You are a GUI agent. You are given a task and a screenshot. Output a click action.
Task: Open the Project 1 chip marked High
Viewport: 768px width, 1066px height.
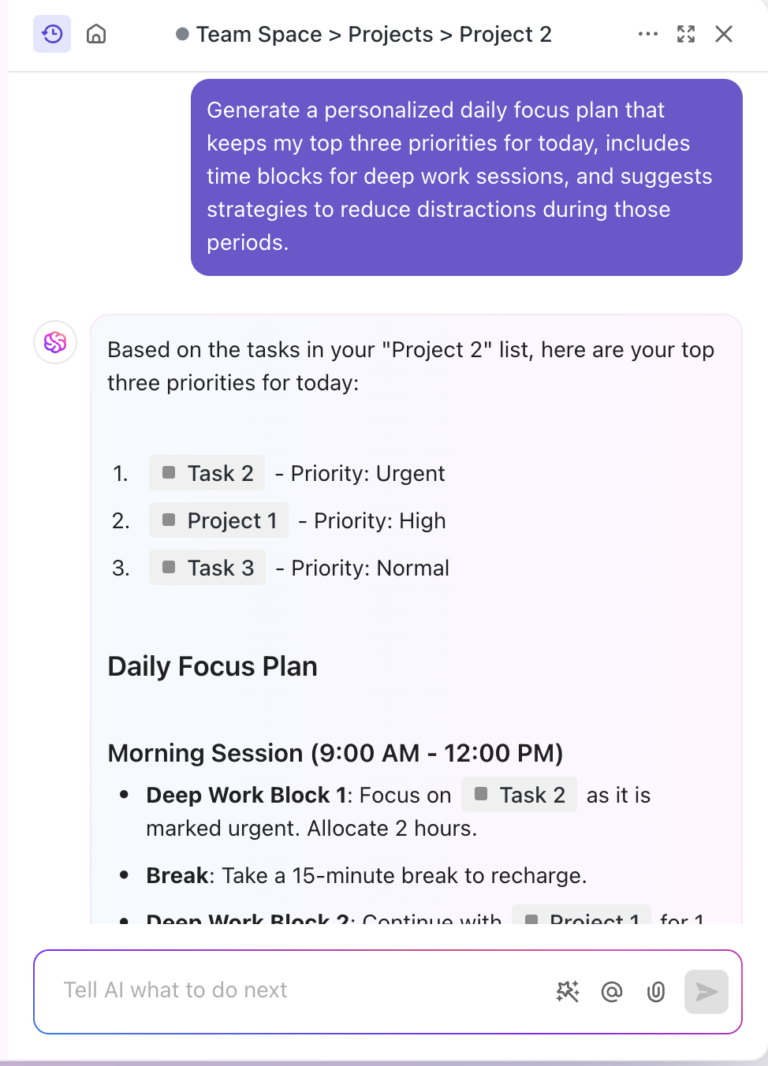point(219,521)
